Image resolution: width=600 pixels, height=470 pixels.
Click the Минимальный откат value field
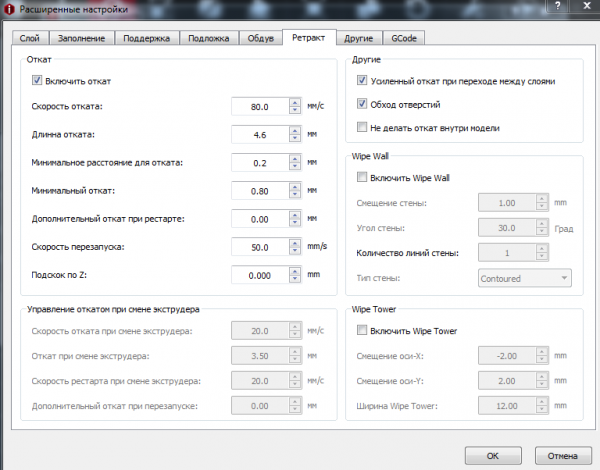[260, 191]
